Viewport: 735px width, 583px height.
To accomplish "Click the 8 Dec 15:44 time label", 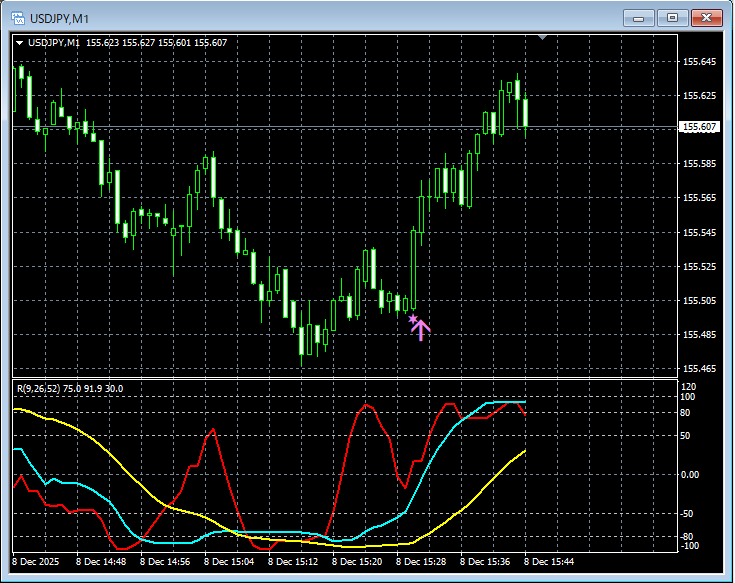I will click(549, 562).
